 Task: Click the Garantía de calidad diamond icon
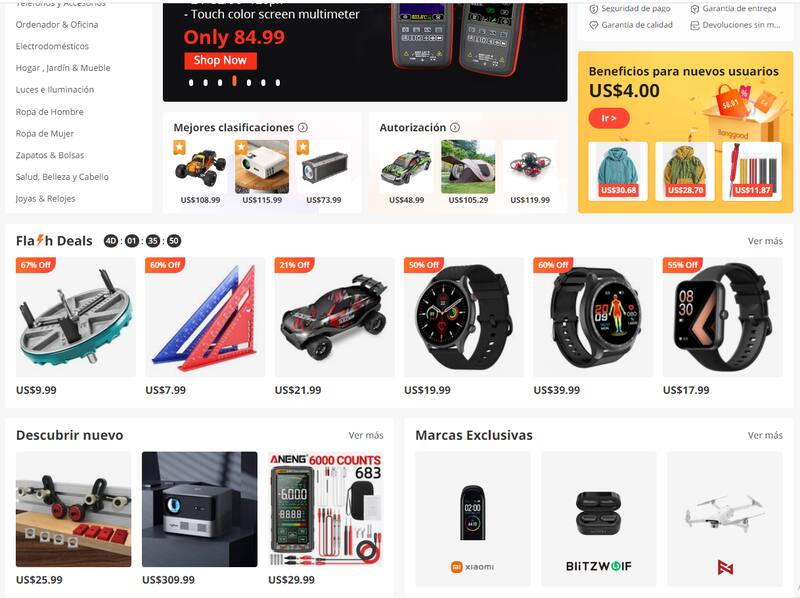(x=593, y=25)
